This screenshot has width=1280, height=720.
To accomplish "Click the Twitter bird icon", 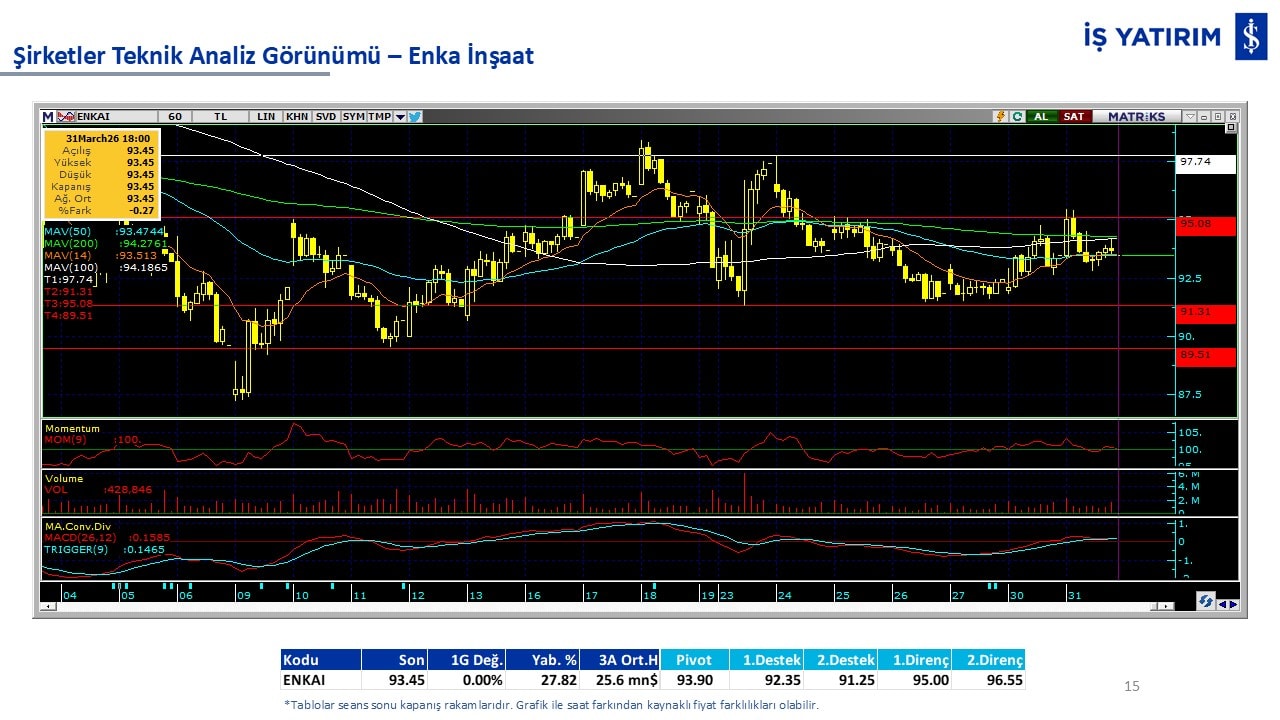I will point(415,116).
